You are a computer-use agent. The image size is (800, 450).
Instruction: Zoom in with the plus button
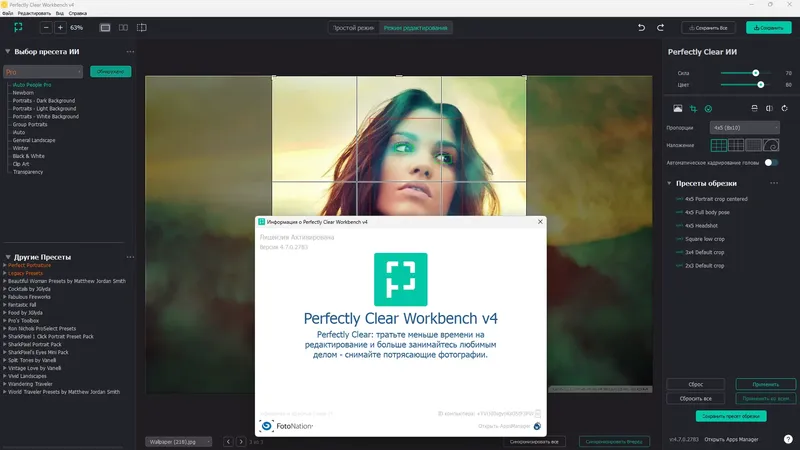[60, 28]
